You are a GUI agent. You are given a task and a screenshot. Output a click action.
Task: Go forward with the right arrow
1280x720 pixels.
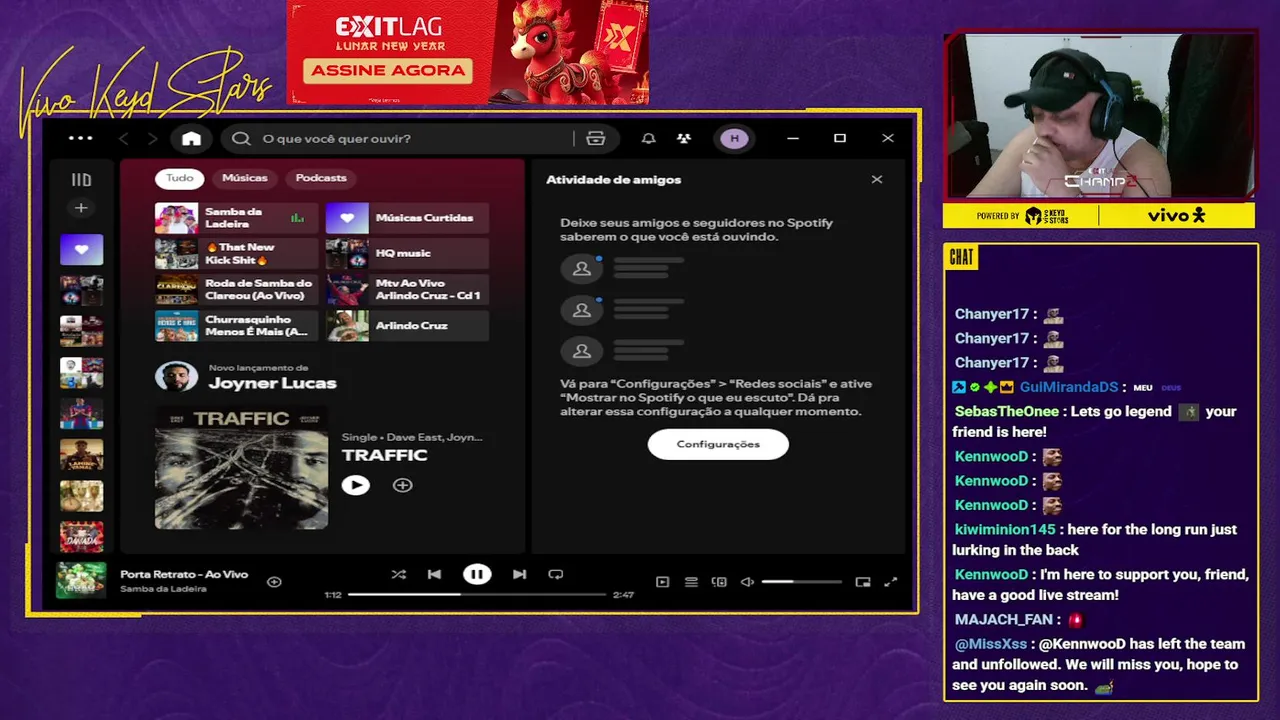(x=152, y=139)
